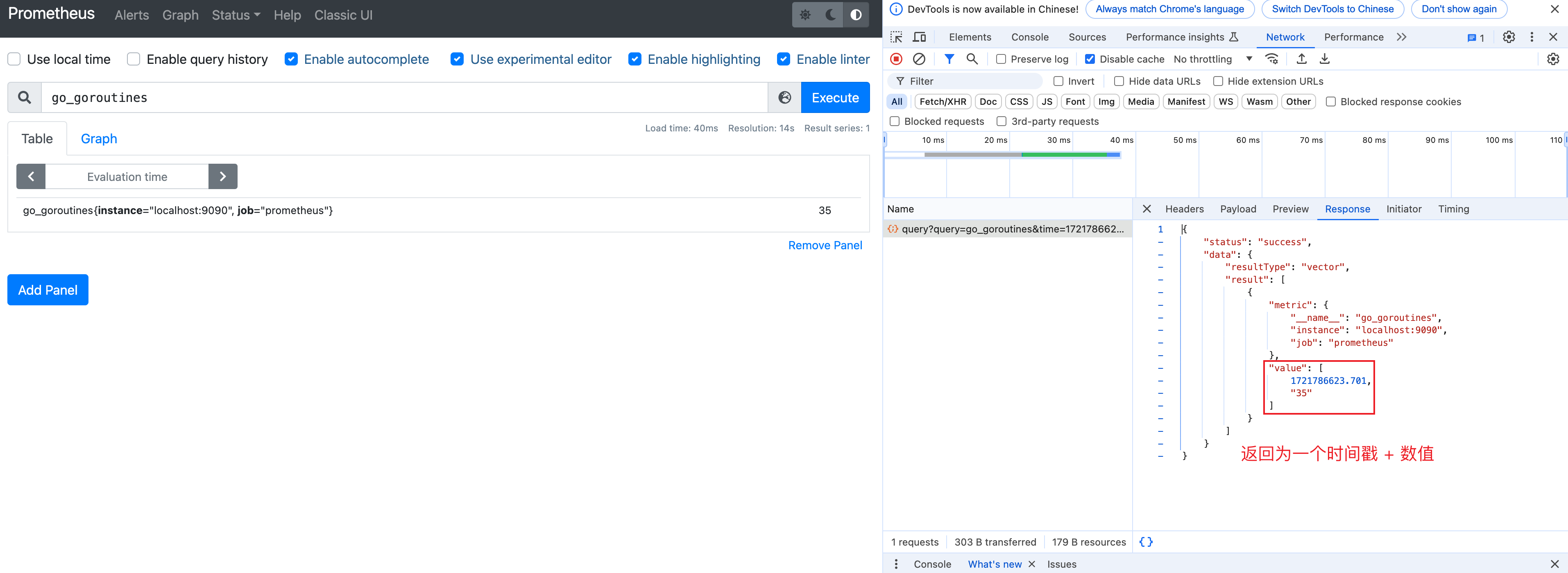The height and width of the screenshot is (573, 1568).
Task: Click the Remove Panel link
Action: [825, 245]
